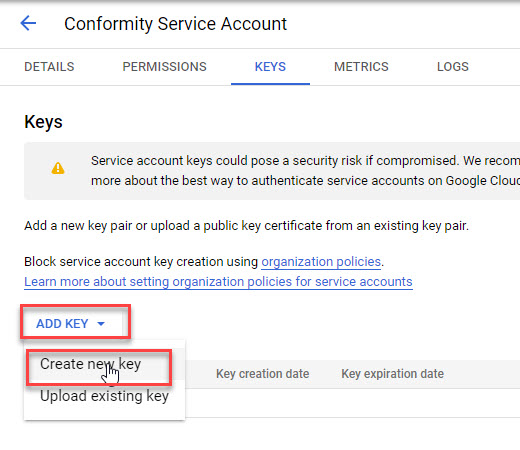Select the KEYS tab
The width and height of the screenshot is (520, 450).
(270, 67)
